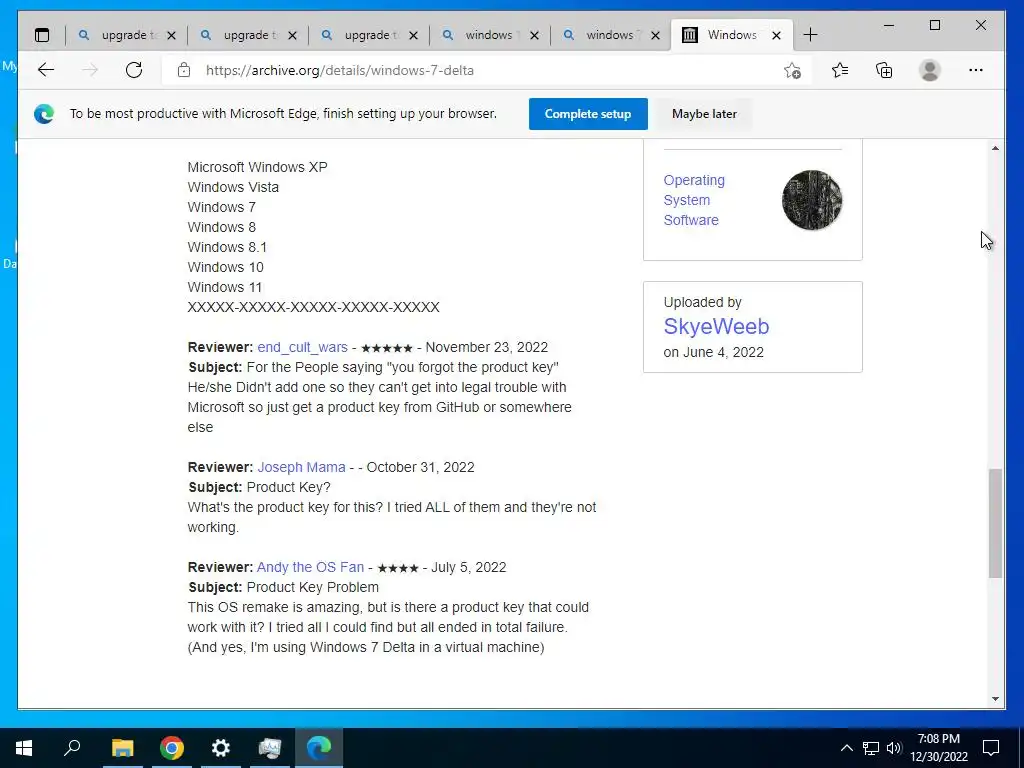Open the Operating System Software collection thumbnail

coord(812,200)
